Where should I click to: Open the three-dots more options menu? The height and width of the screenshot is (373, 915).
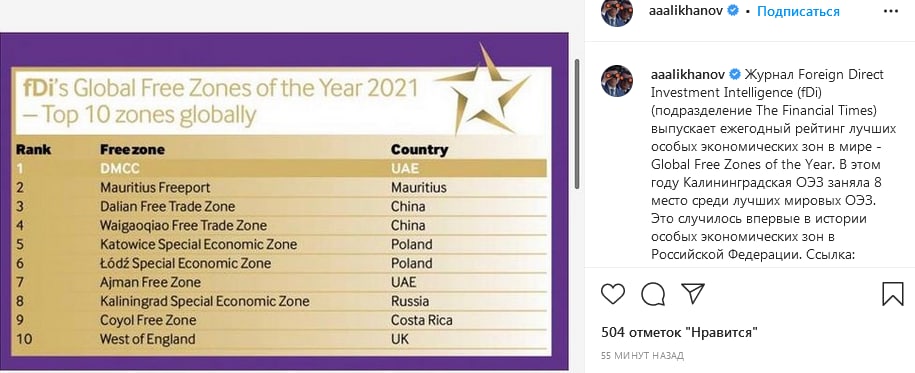(891, 11)
